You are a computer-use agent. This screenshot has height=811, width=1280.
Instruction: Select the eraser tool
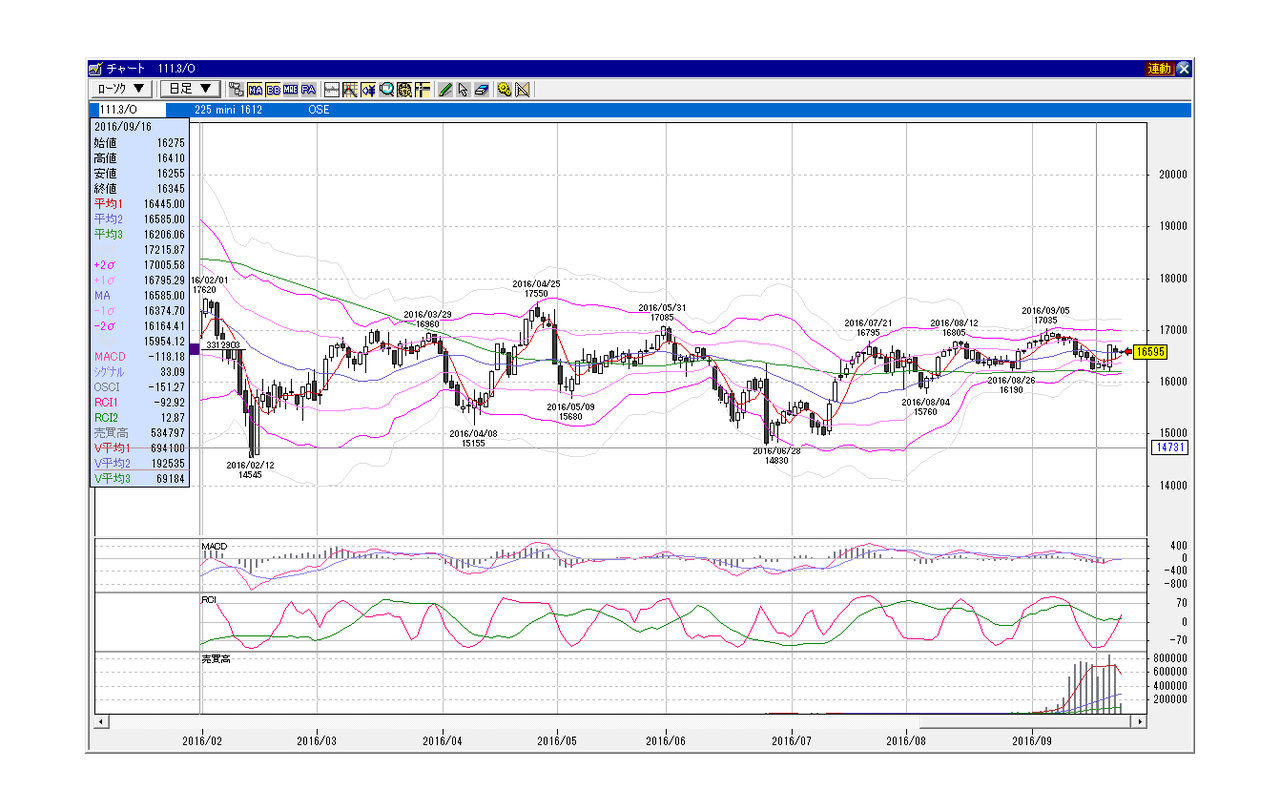tap(481, 89)
